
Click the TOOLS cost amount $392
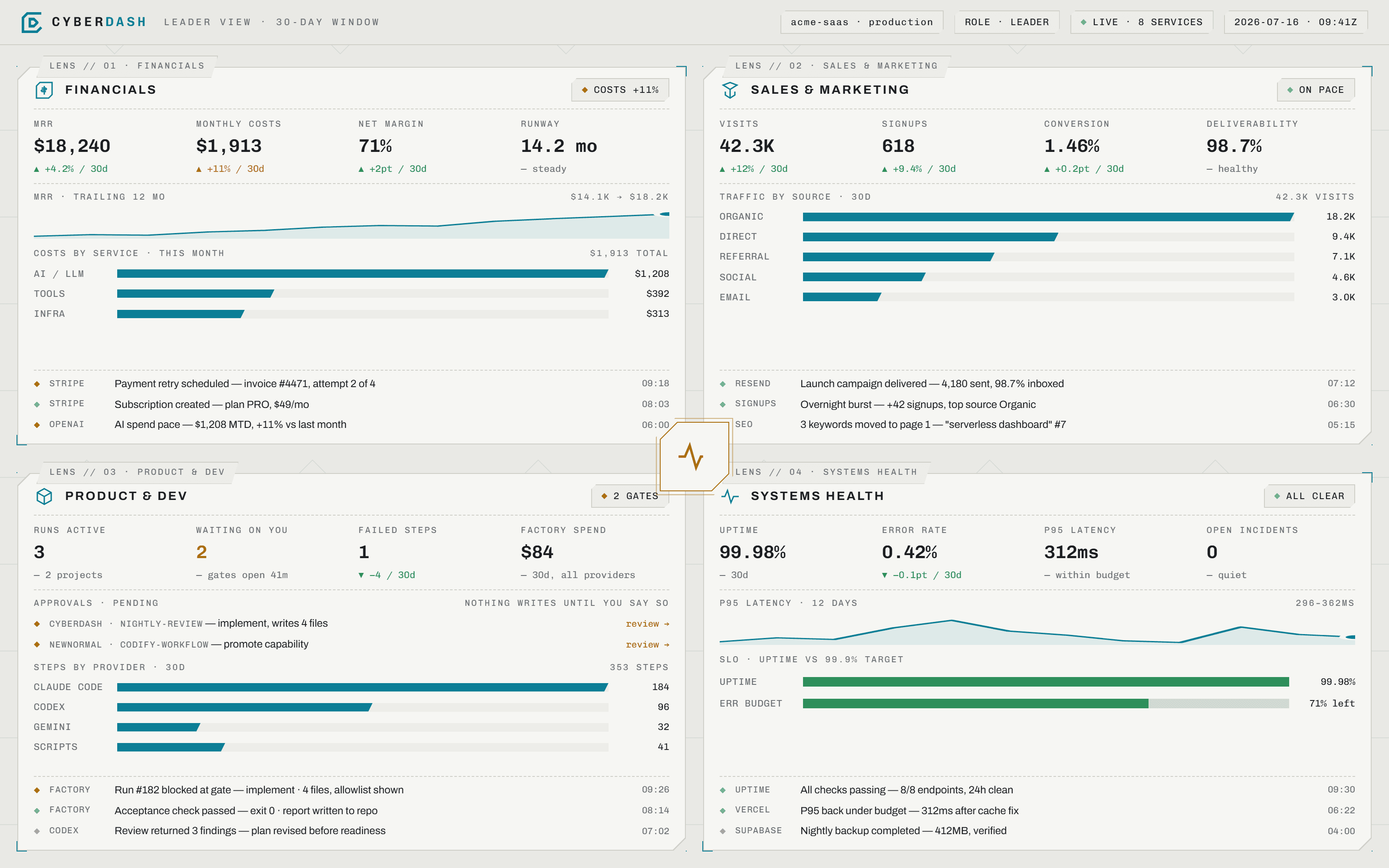click(657, 294)
